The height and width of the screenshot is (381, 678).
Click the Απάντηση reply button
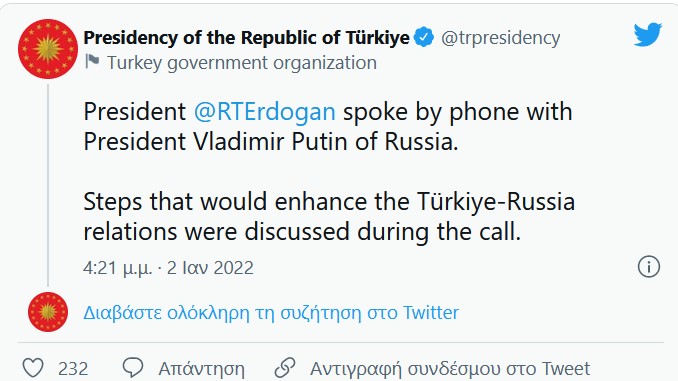click(x=201, y=369)
